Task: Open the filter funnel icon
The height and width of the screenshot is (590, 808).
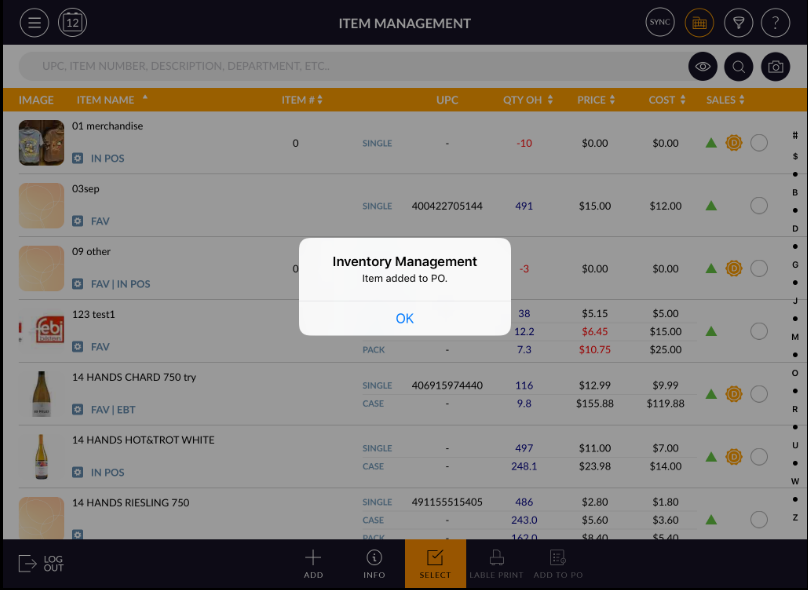Action: 738,22
